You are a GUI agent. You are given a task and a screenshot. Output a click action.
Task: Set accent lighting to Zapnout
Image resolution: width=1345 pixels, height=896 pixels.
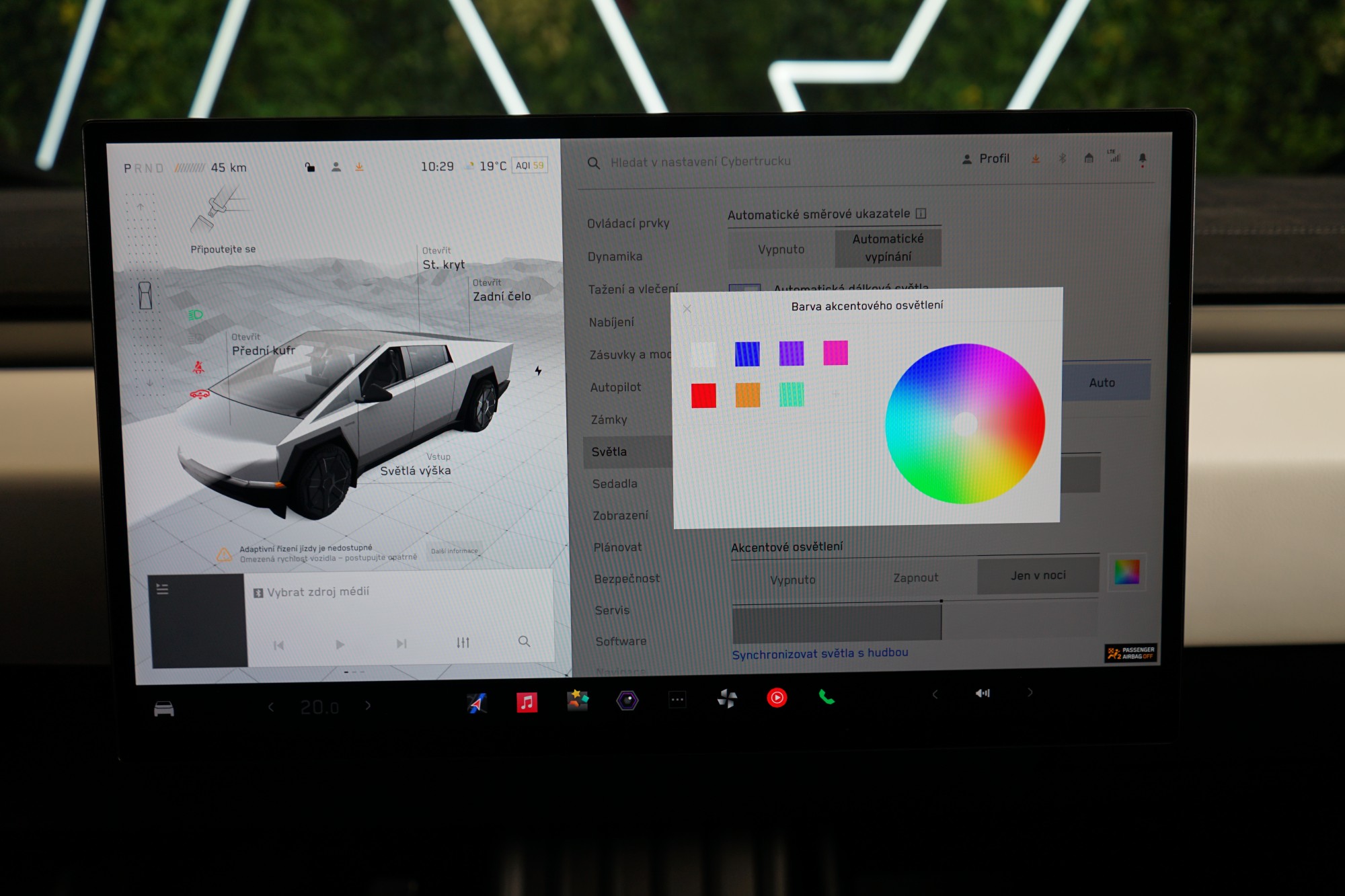(x=915, y=577)
